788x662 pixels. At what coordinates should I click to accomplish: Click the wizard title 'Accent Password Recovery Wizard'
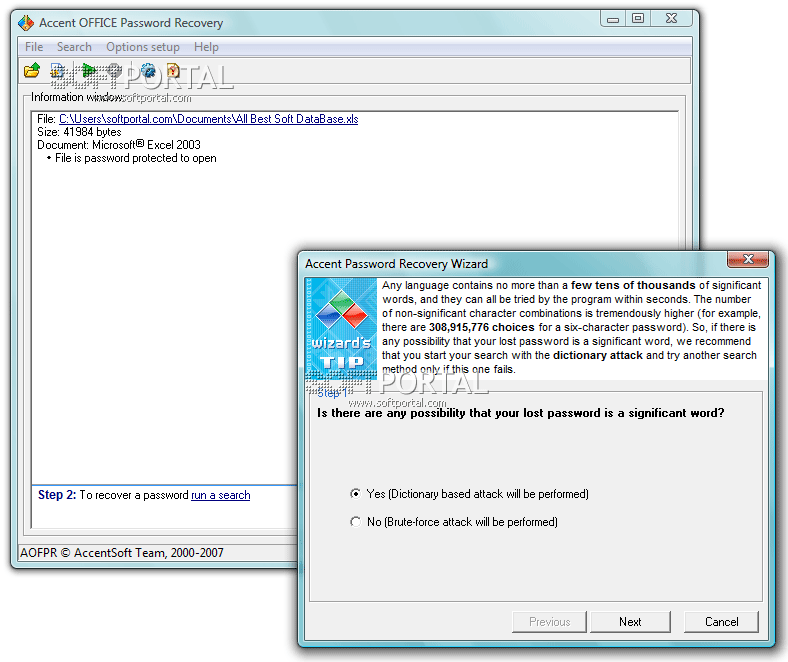pos(397,264)
